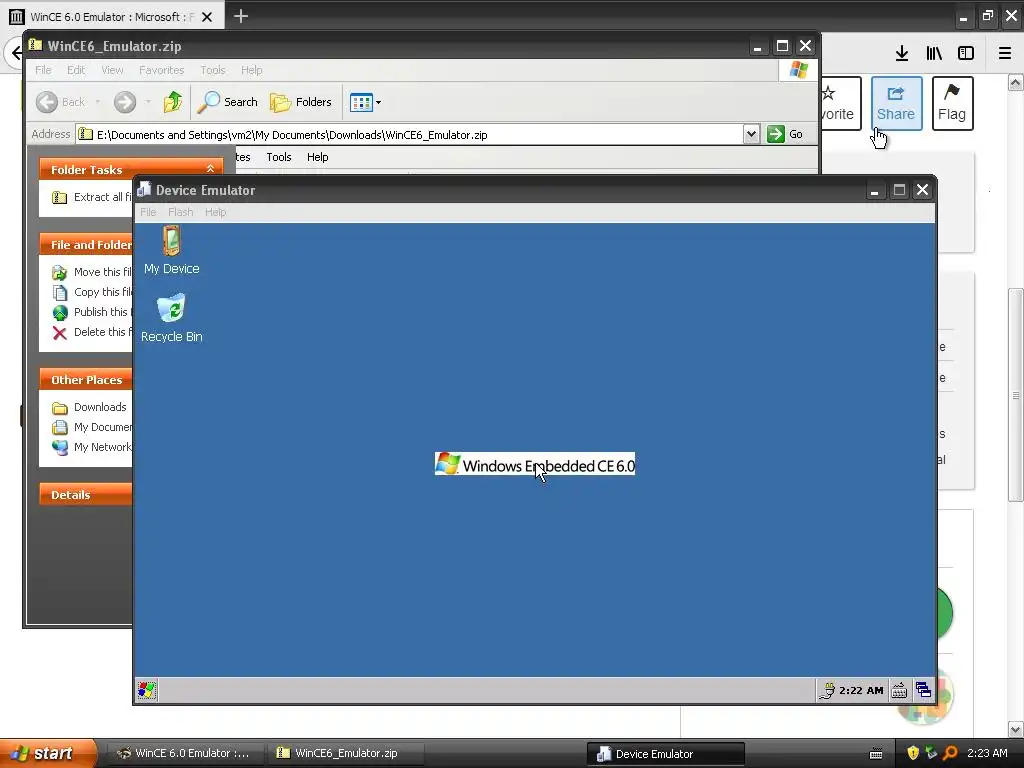Show CE desktop tray icon
This screenshot has width=1024, height=768.
point(923,690)
